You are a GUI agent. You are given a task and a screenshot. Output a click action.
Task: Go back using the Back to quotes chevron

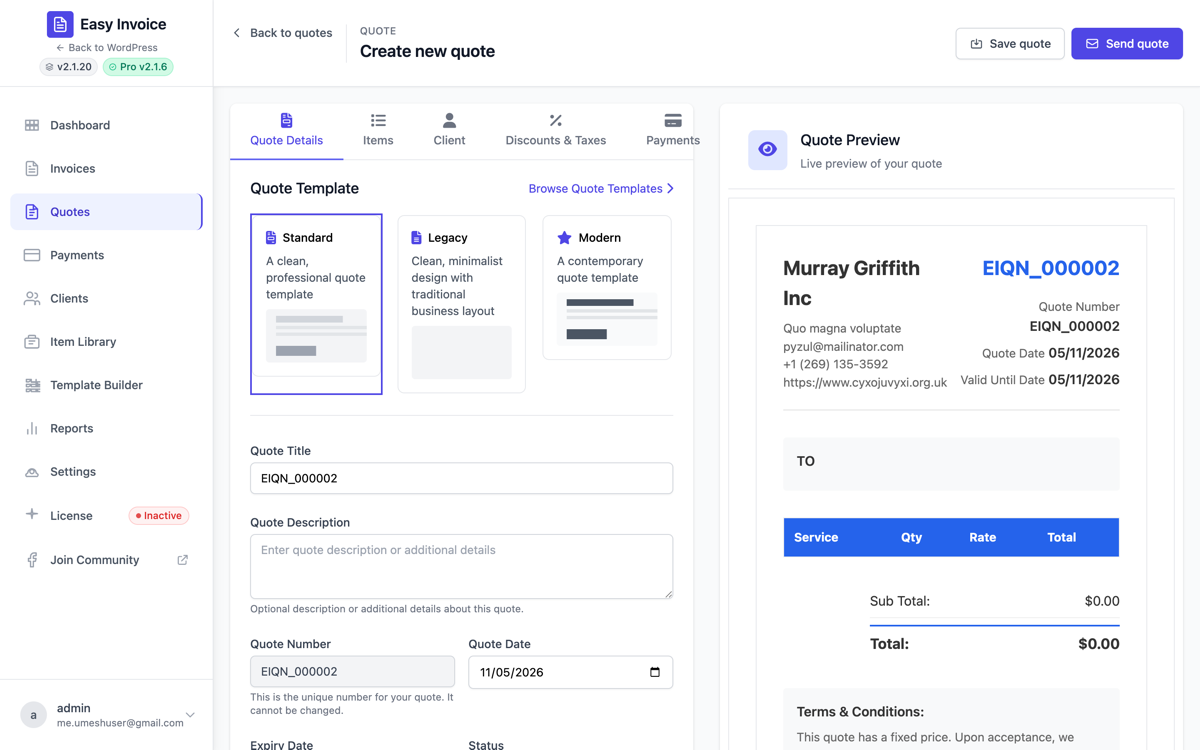[237, 33]
